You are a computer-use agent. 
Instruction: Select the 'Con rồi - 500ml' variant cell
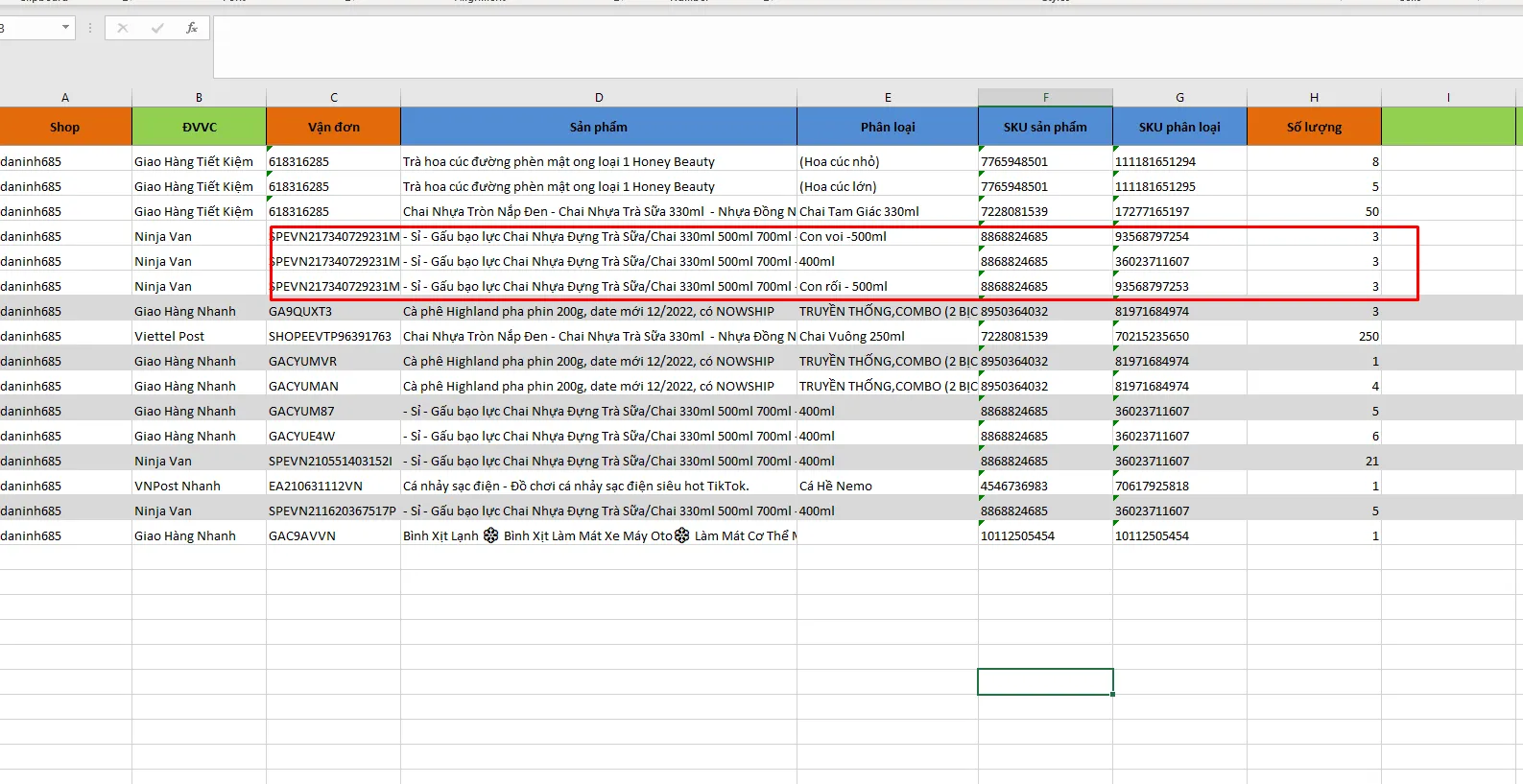click(x=888, y=286)
